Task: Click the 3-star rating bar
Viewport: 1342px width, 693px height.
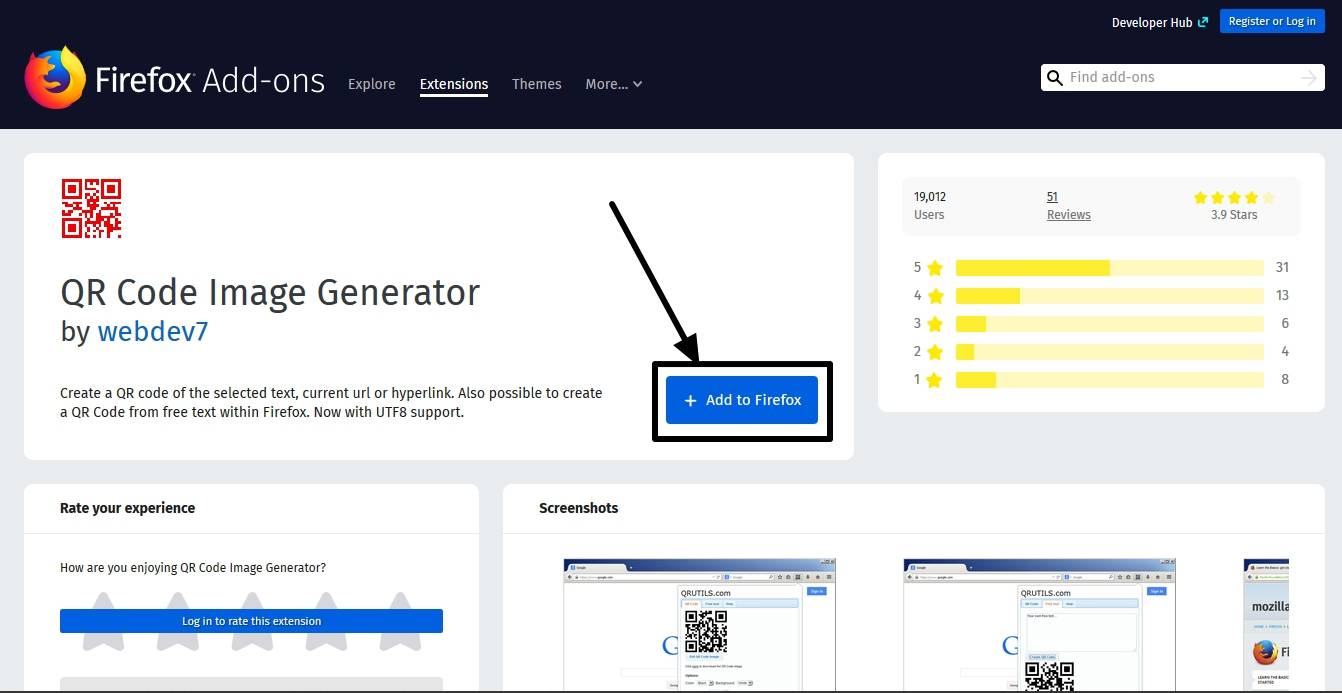Action: (x=1110, y=324)
